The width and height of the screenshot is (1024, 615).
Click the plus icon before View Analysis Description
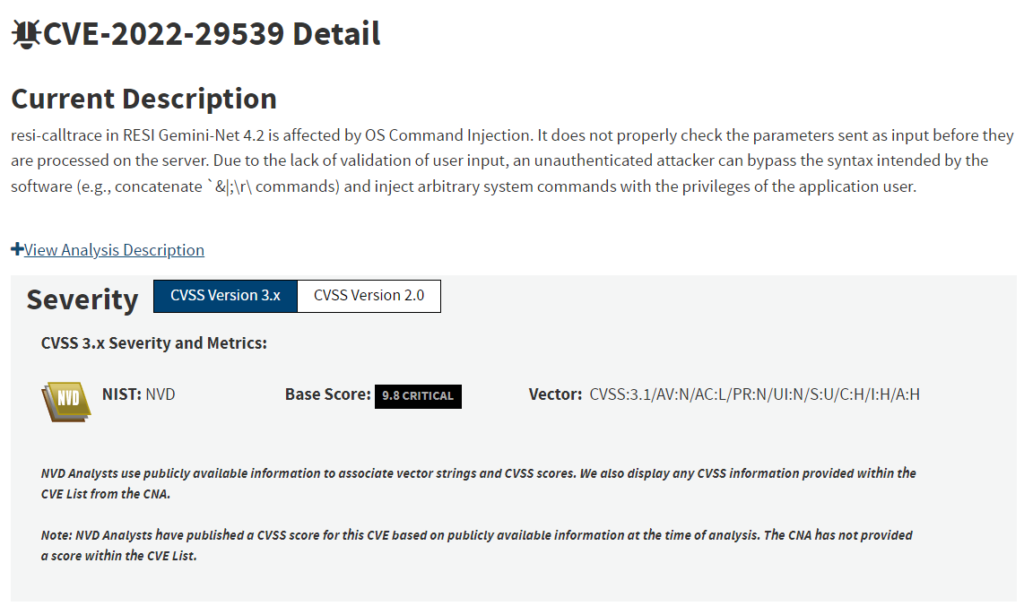click(17, 249)
